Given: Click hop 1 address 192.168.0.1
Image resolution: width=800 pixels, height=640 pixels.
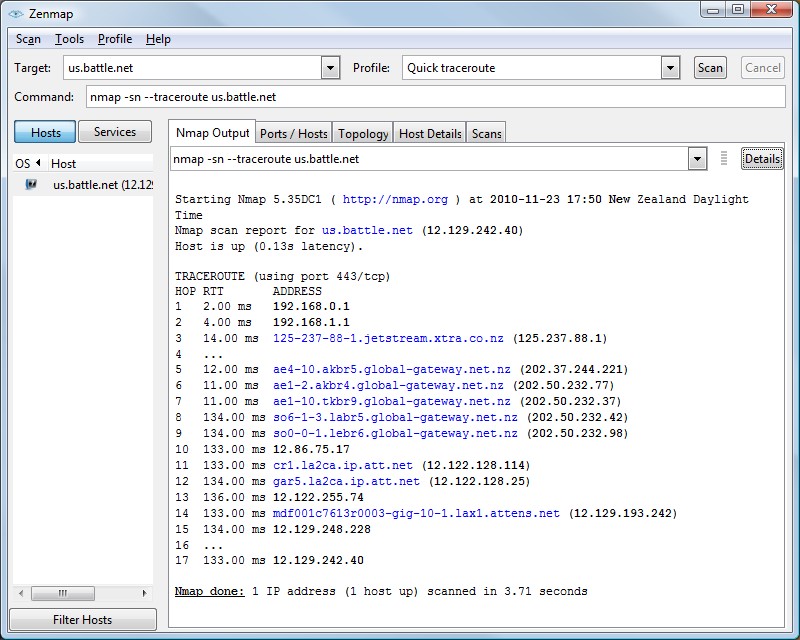Looking at the screenshot, I should click(x=311, y=306).
